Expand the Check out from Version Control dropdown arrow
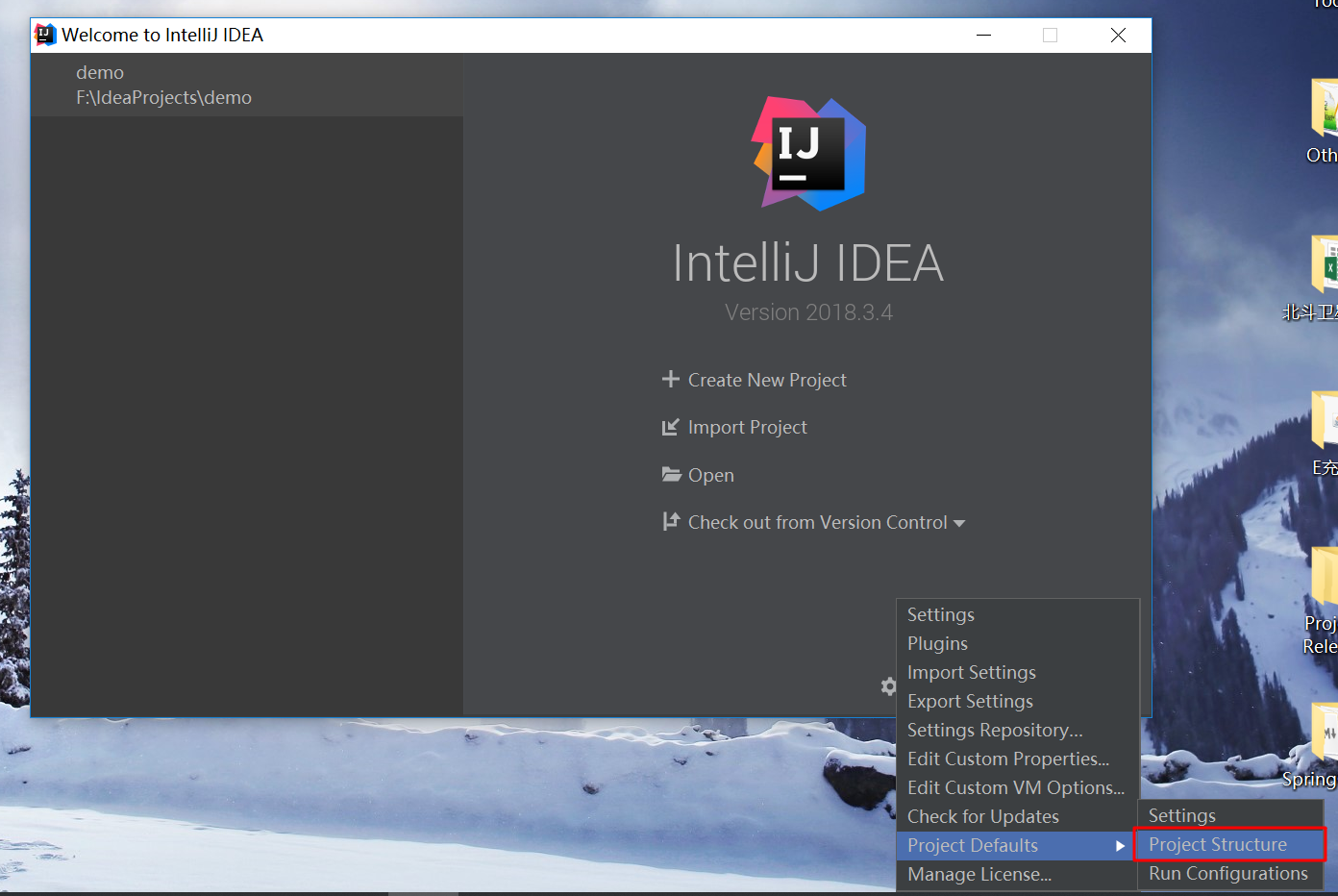The image size is (1338, 896). click(959, 524)
